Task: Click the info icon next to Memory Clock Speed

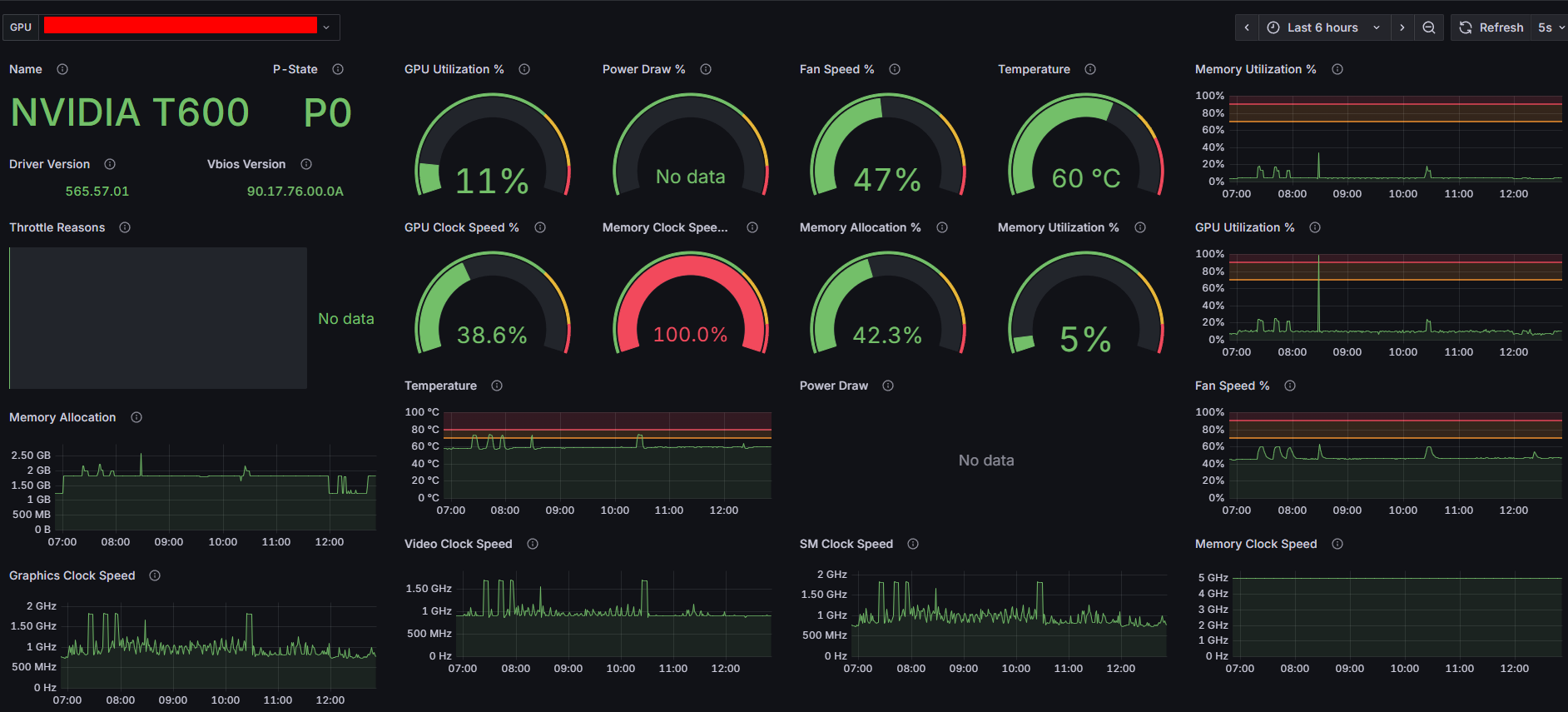Action: point(1337,544)
